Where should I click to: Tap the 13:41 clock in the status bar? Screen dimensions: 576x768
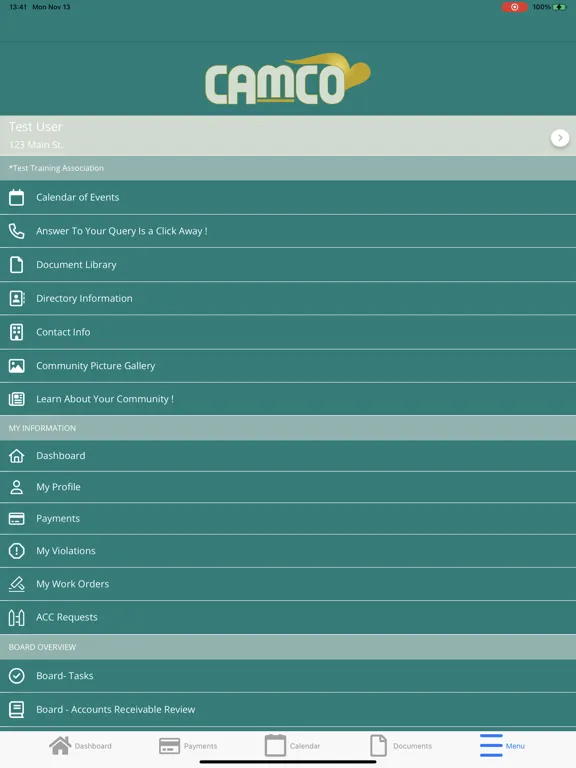(18, 7)
